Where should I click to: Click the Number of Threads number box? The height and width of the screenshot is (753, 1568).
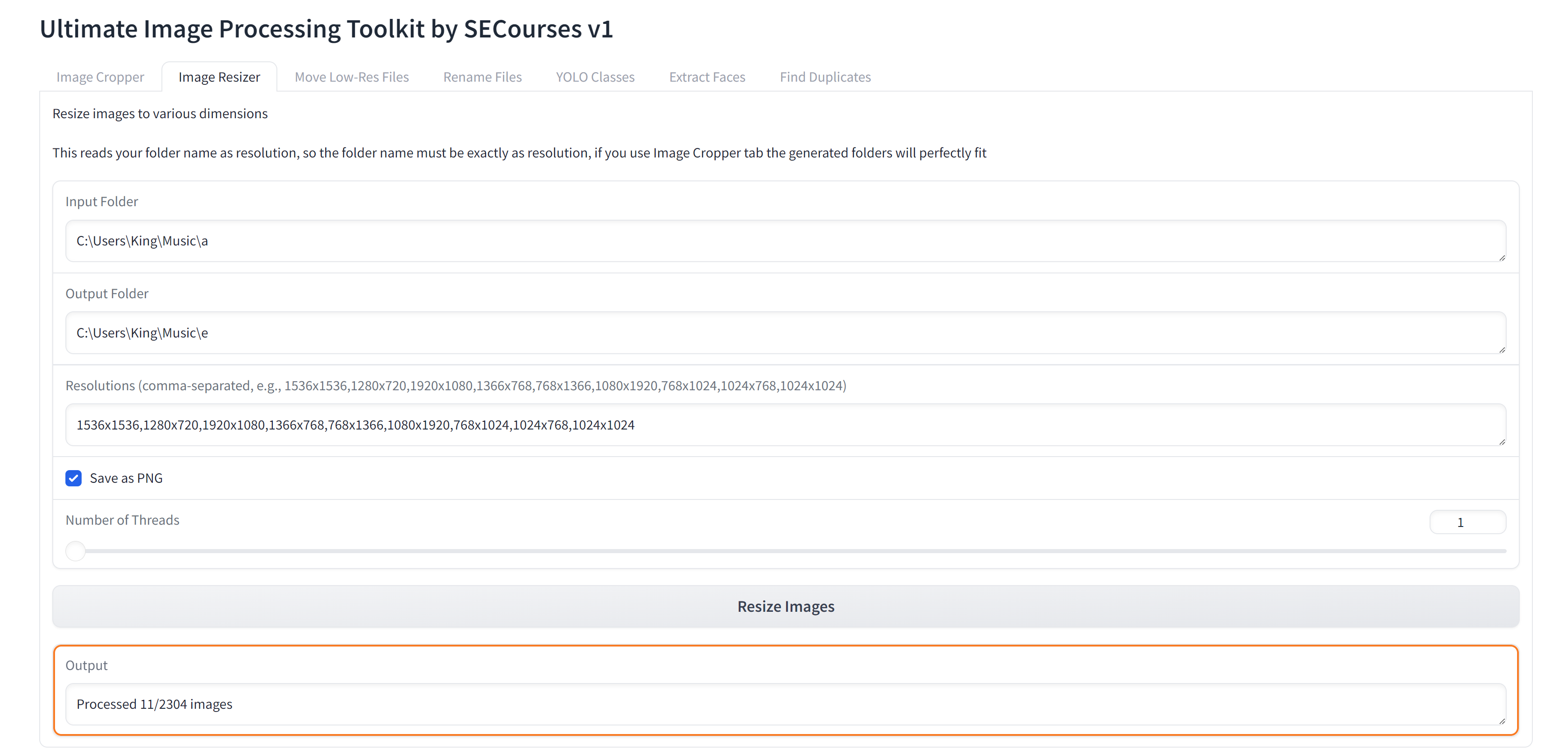[x=1467, y=522]
